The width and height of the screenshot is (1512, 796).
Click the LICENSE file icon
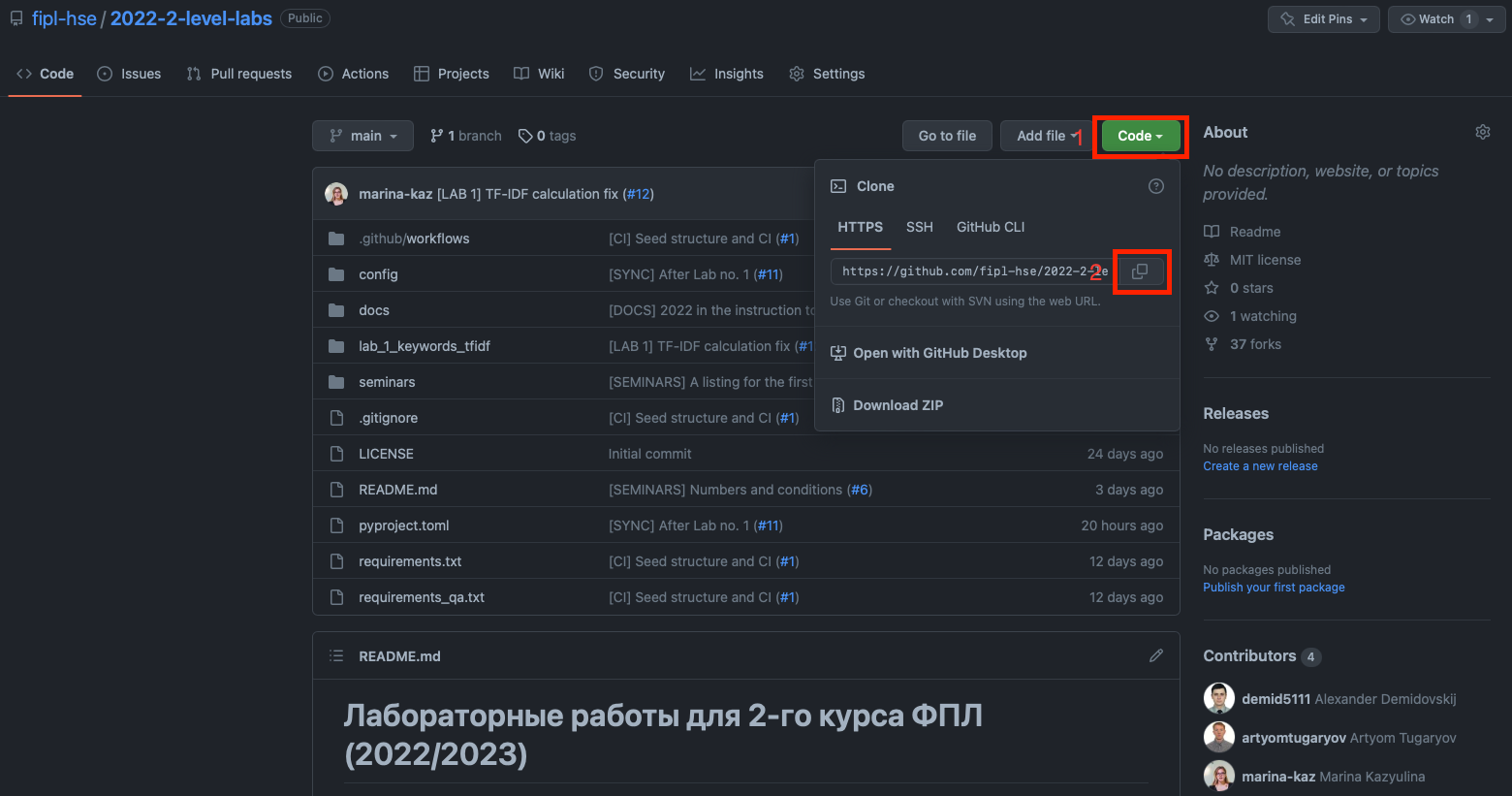pyautogui.click(x=336, y=454)
